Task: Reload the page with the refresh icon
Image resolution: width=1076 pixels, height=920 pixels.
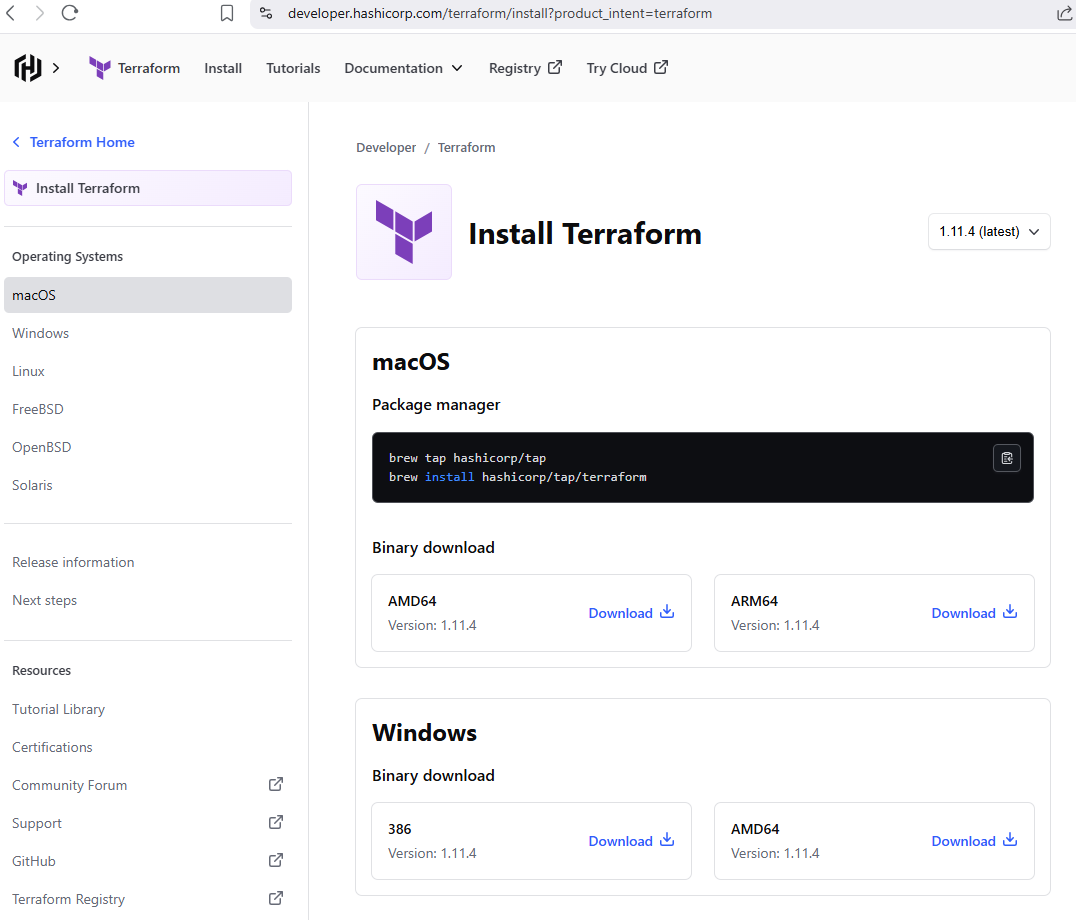Action: pos(70,13)
